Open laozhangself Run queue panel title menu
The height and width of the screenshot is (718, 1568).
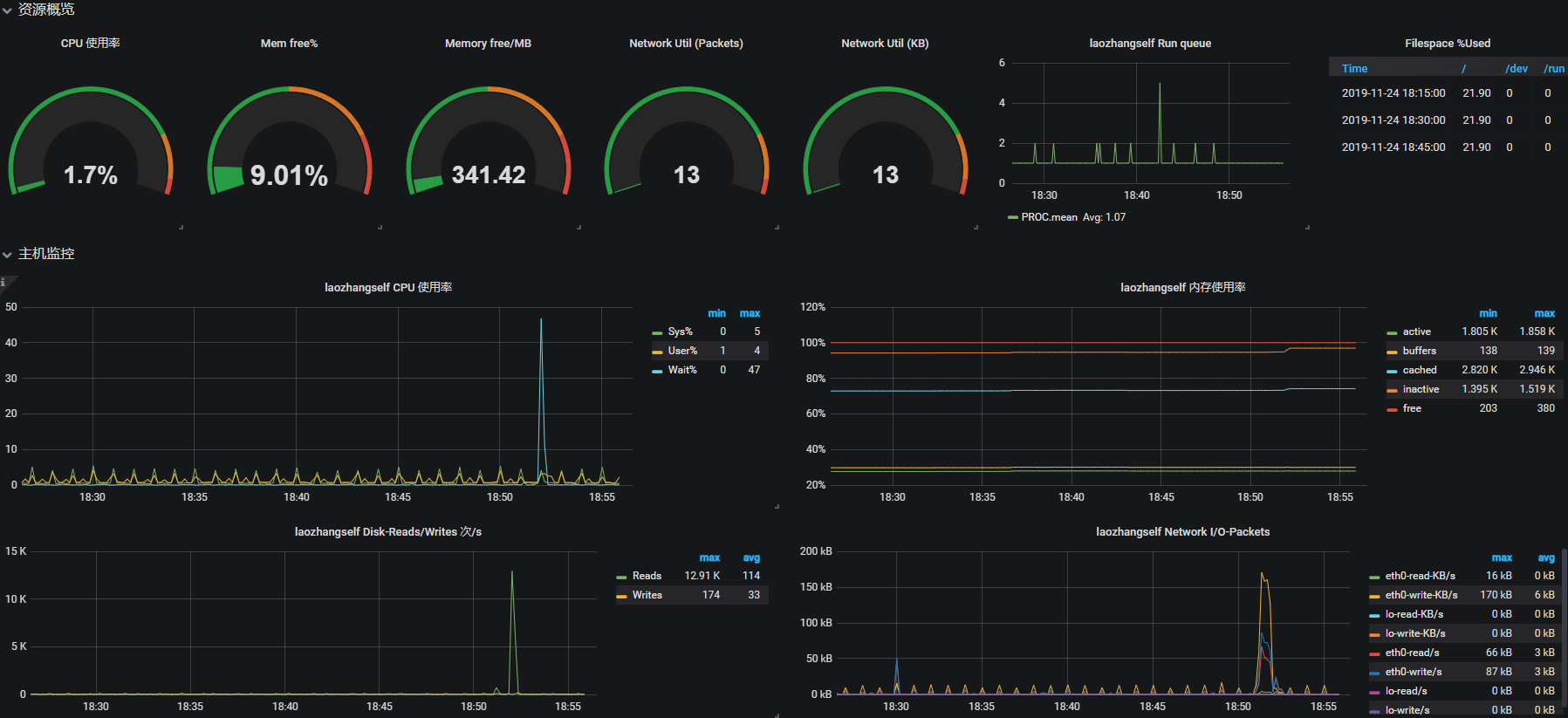coord(1150,43)
